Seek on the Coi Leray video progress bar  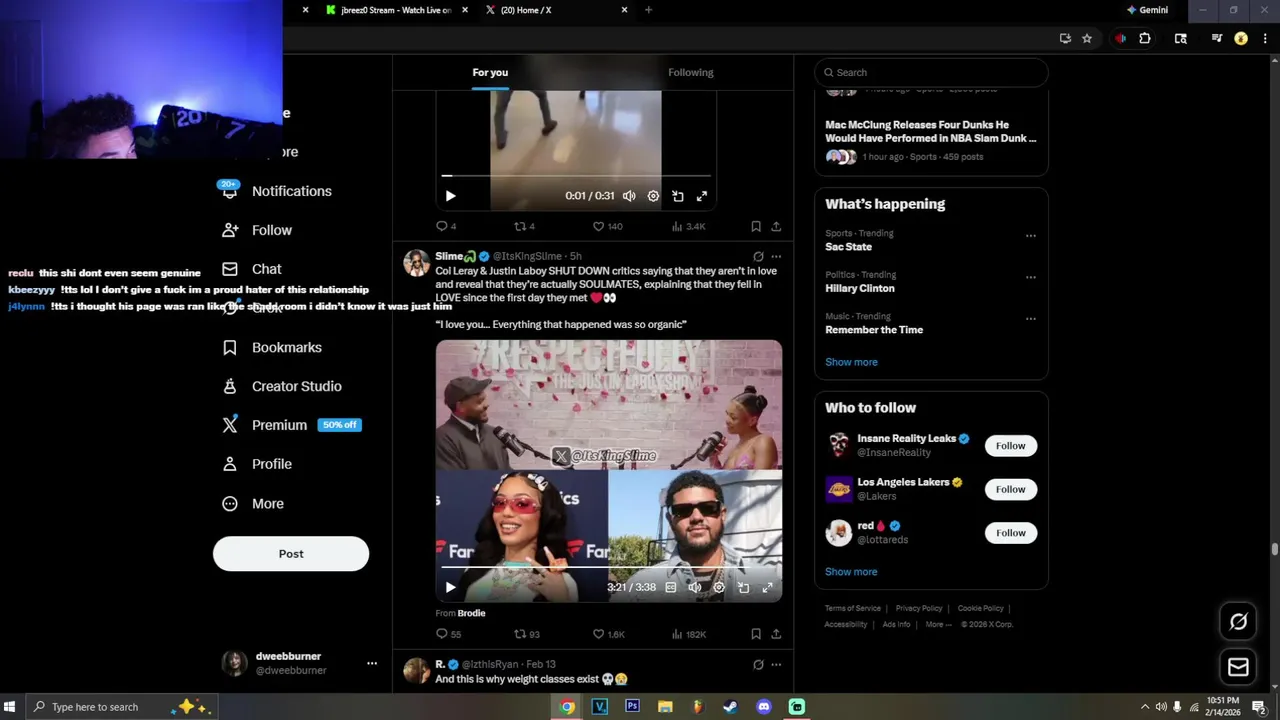point(608,568)
